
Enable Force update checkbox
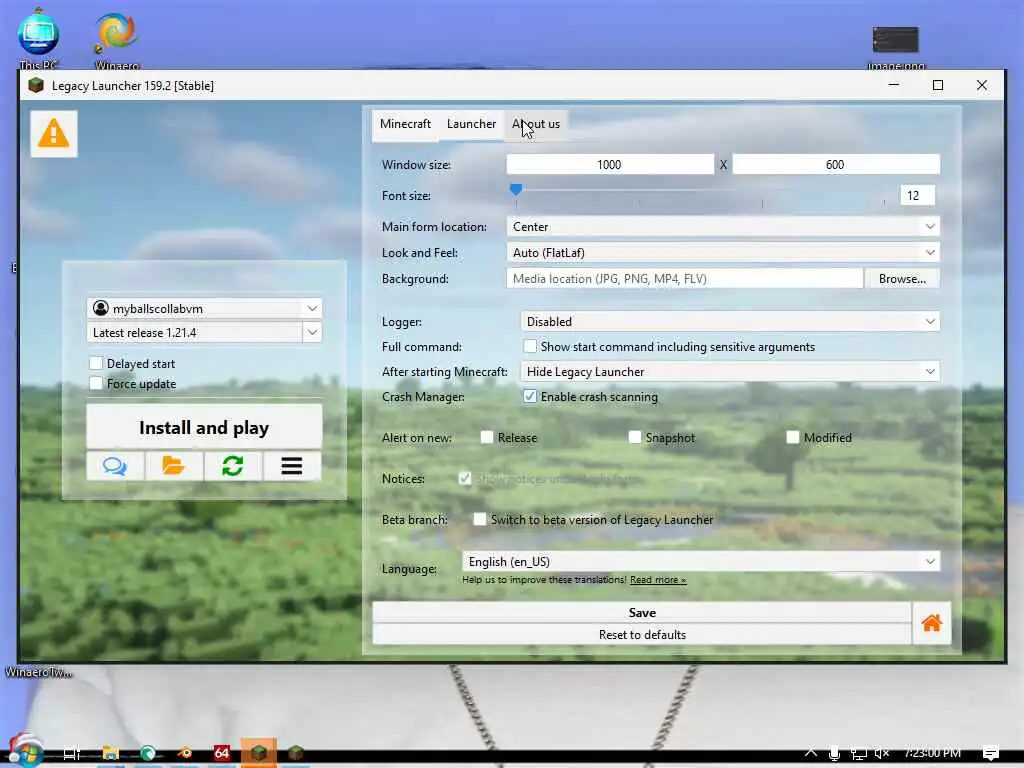[96, 383]
